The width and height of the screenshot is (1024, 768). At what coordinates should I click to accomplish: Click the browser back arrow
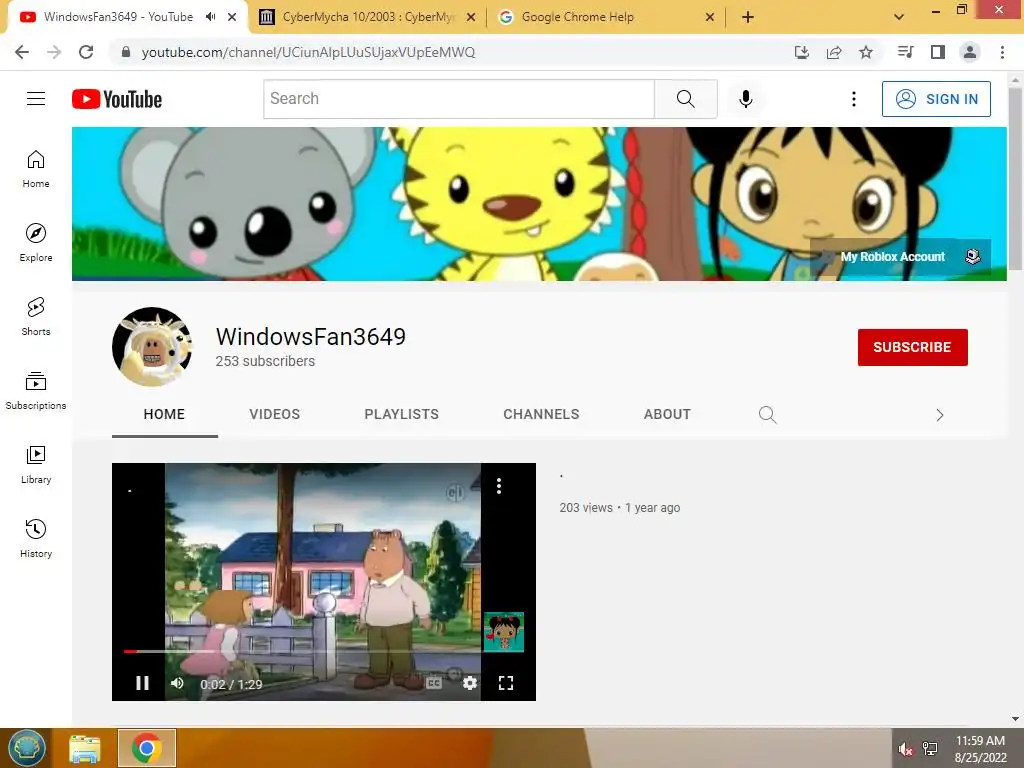22,52
